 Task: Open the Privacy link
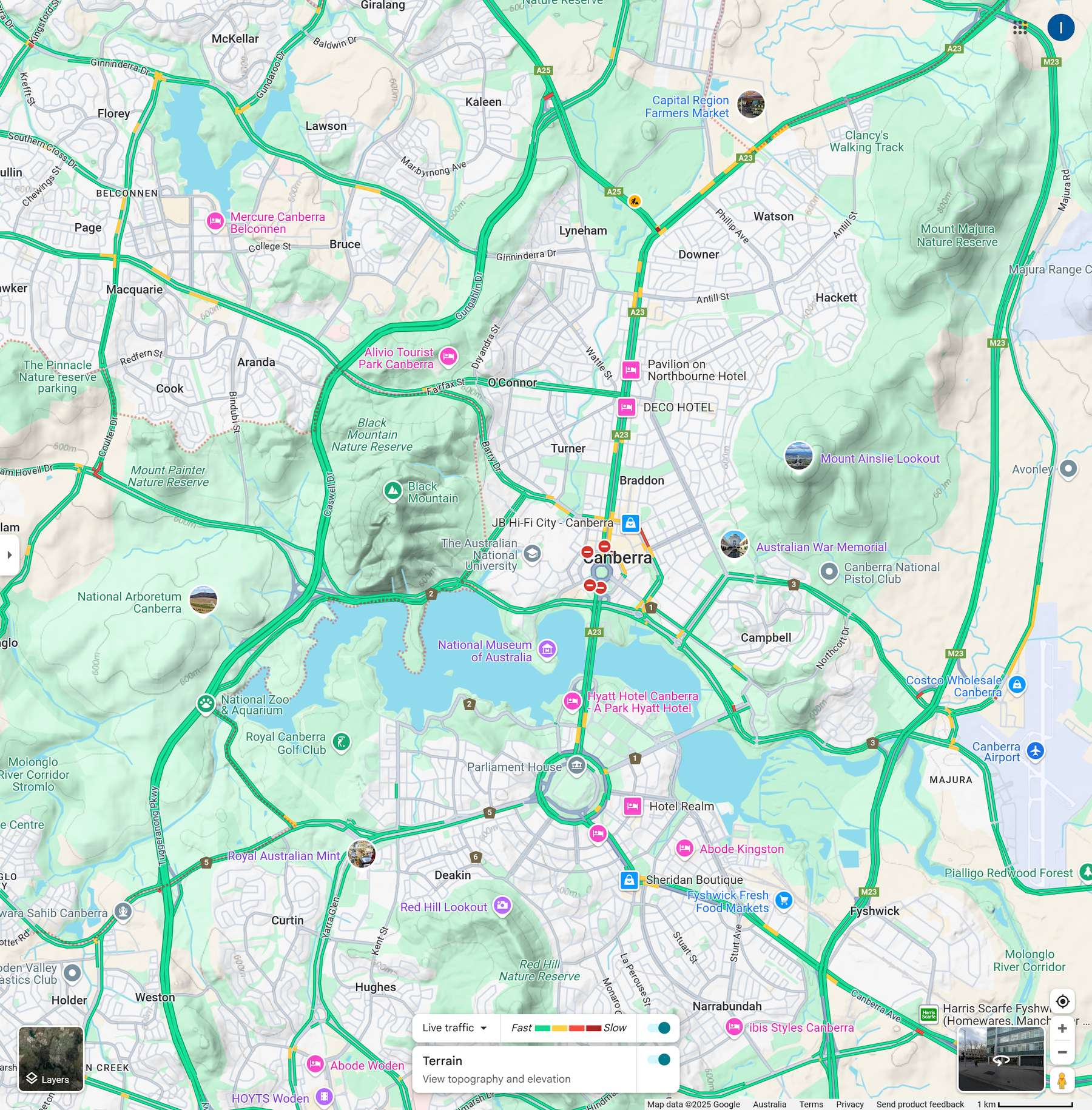tap(849, 1104)
